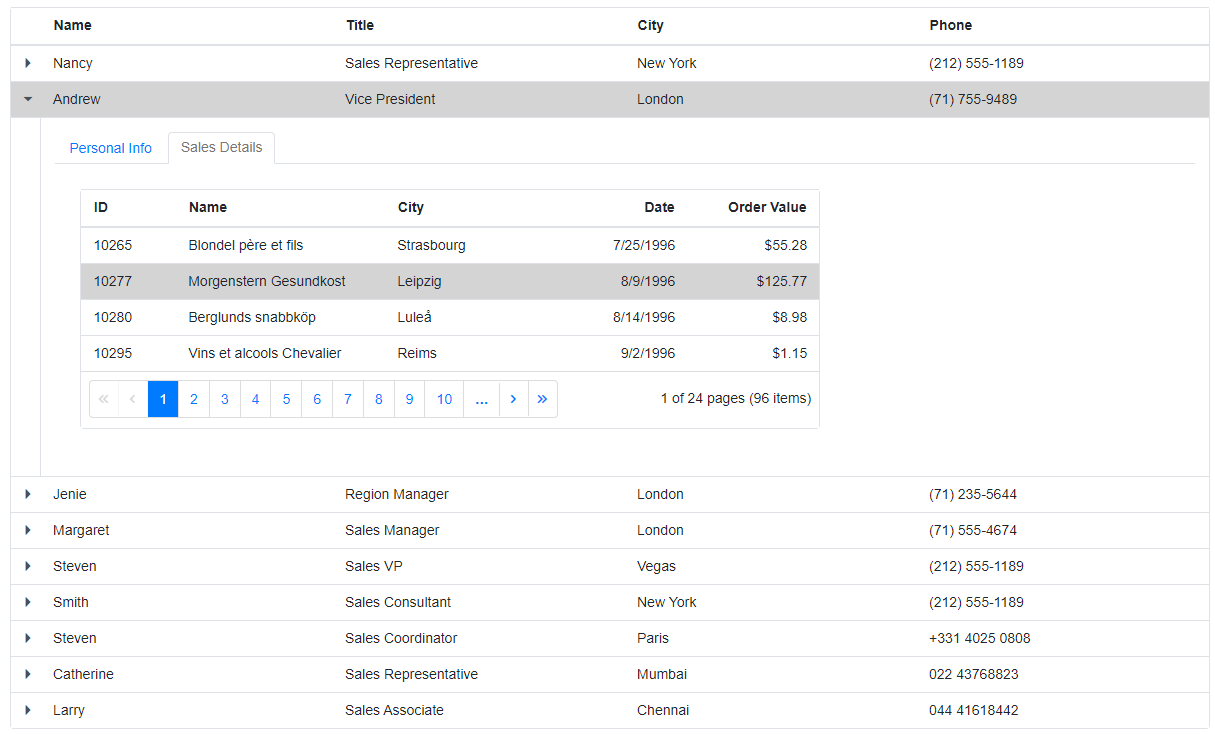Switch to Personal Info tab
1215x734 pixels.
111,148
